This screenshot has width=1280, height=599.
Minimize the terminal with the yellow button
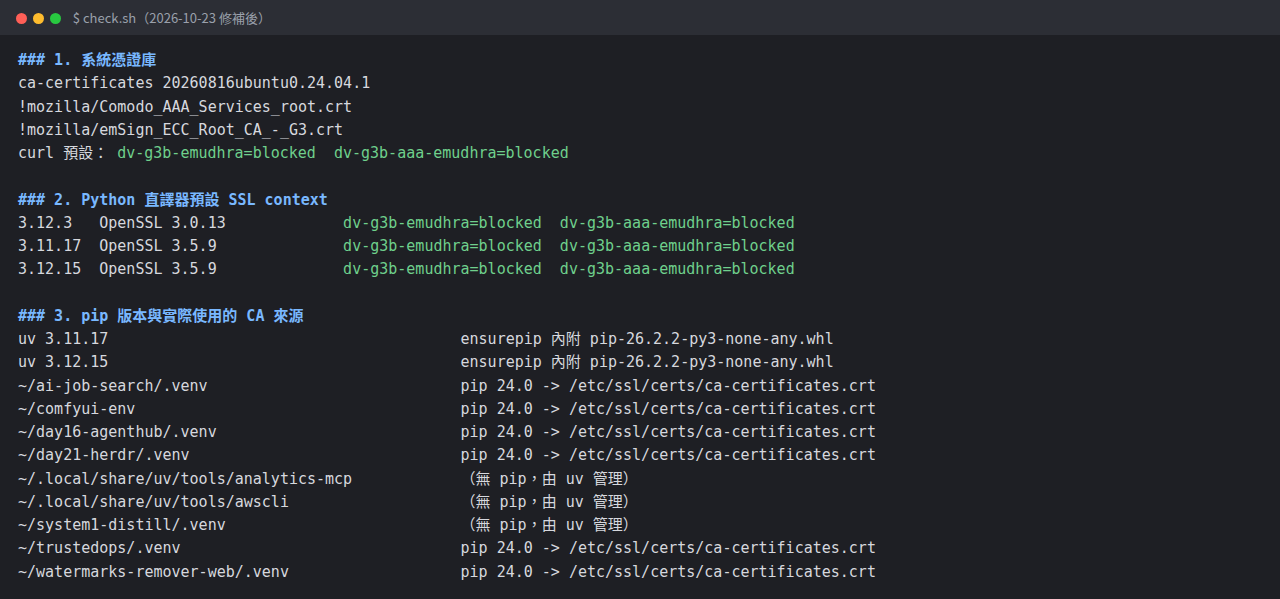click(39, 18)
